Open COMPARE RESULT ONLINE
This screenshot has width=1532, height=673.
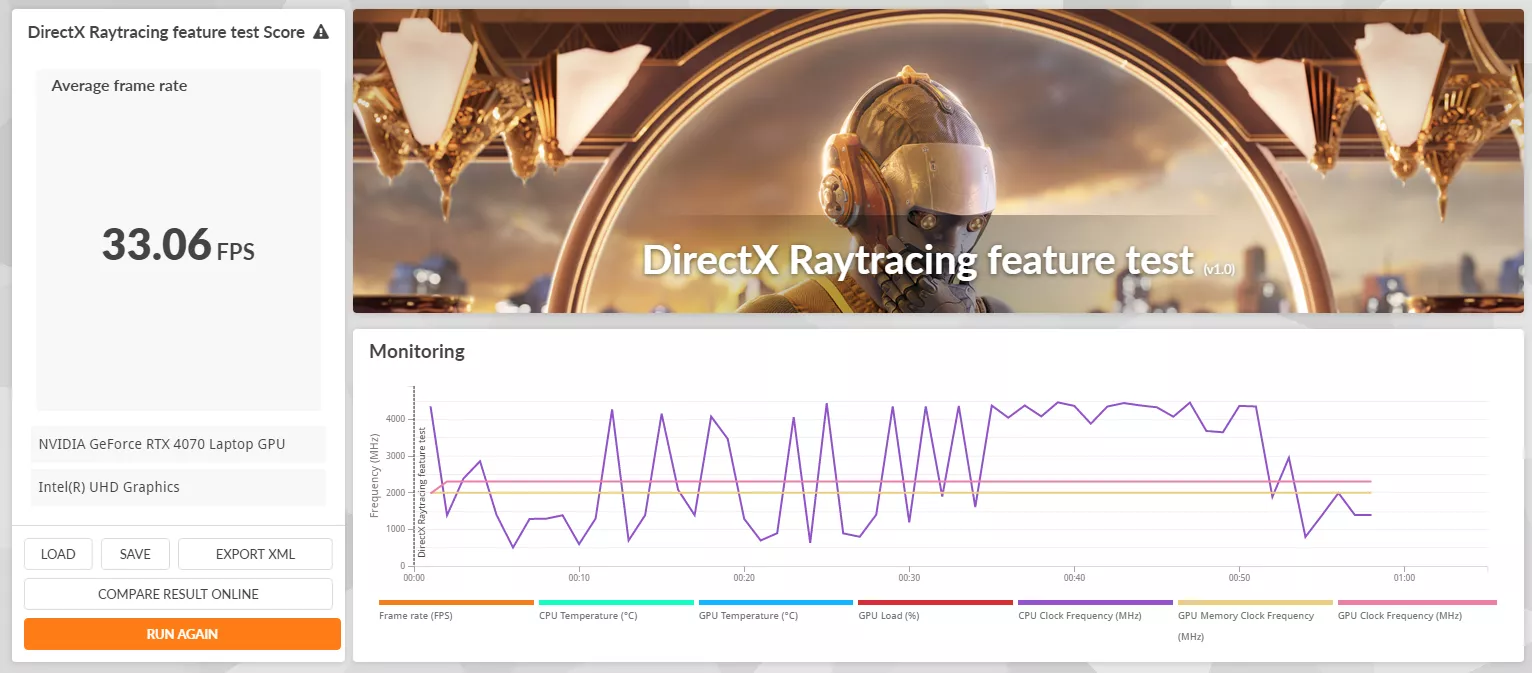coord(178,594)
